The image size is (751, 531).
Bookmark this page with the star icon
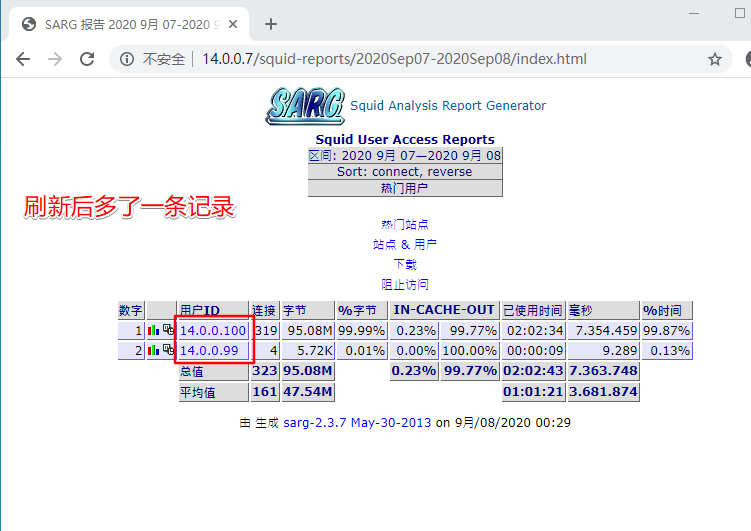715,59
